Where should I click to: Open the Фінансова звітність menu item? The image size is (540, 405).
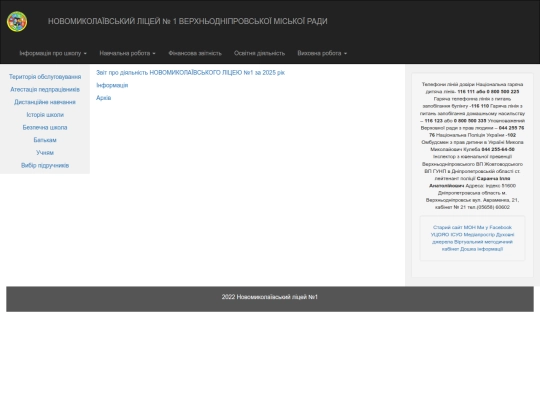(195, 53)
